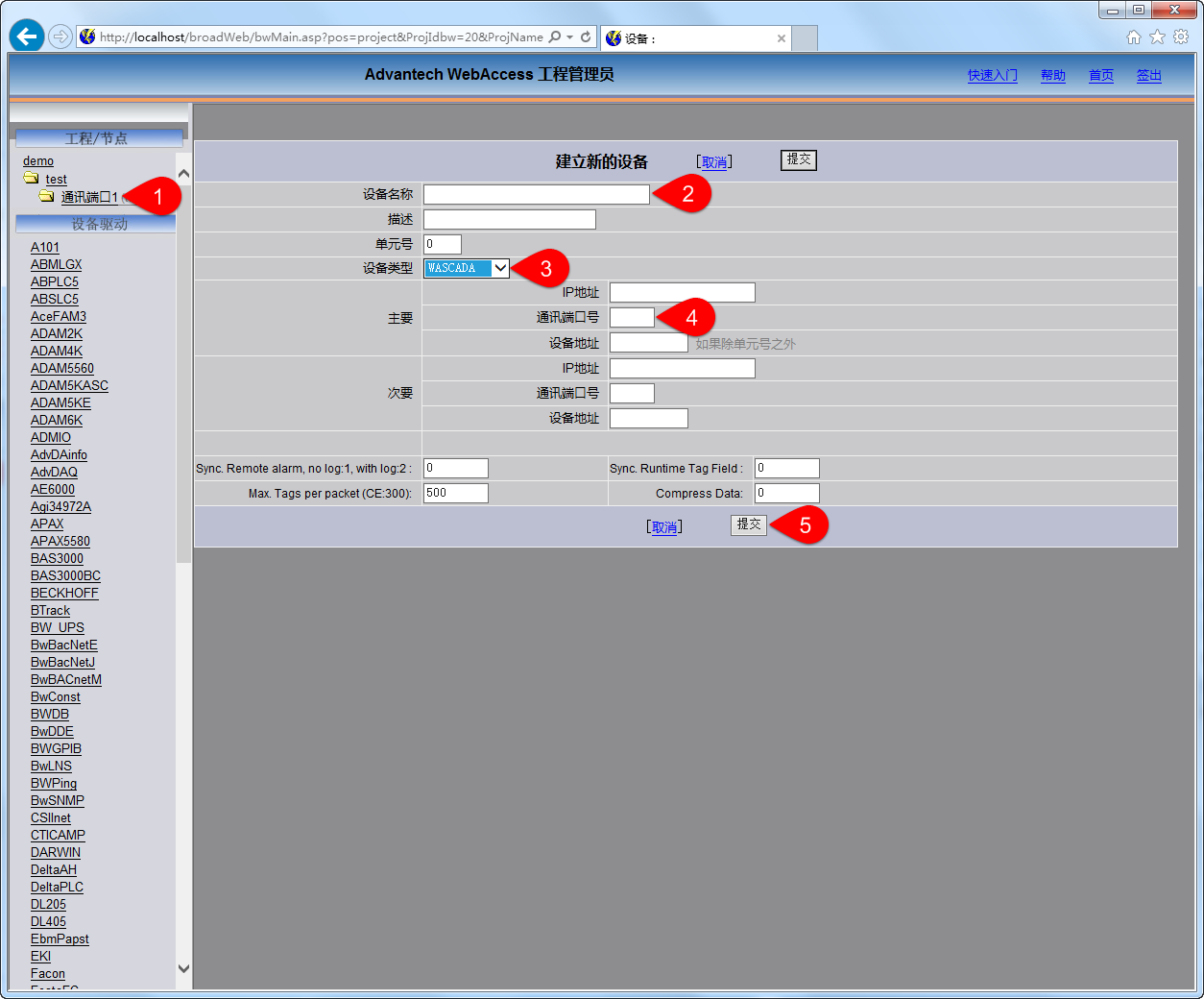Viewport: 1204px width, 999px height.
Task: Open the ADAM5560 driver link
Action: (62, 369)
